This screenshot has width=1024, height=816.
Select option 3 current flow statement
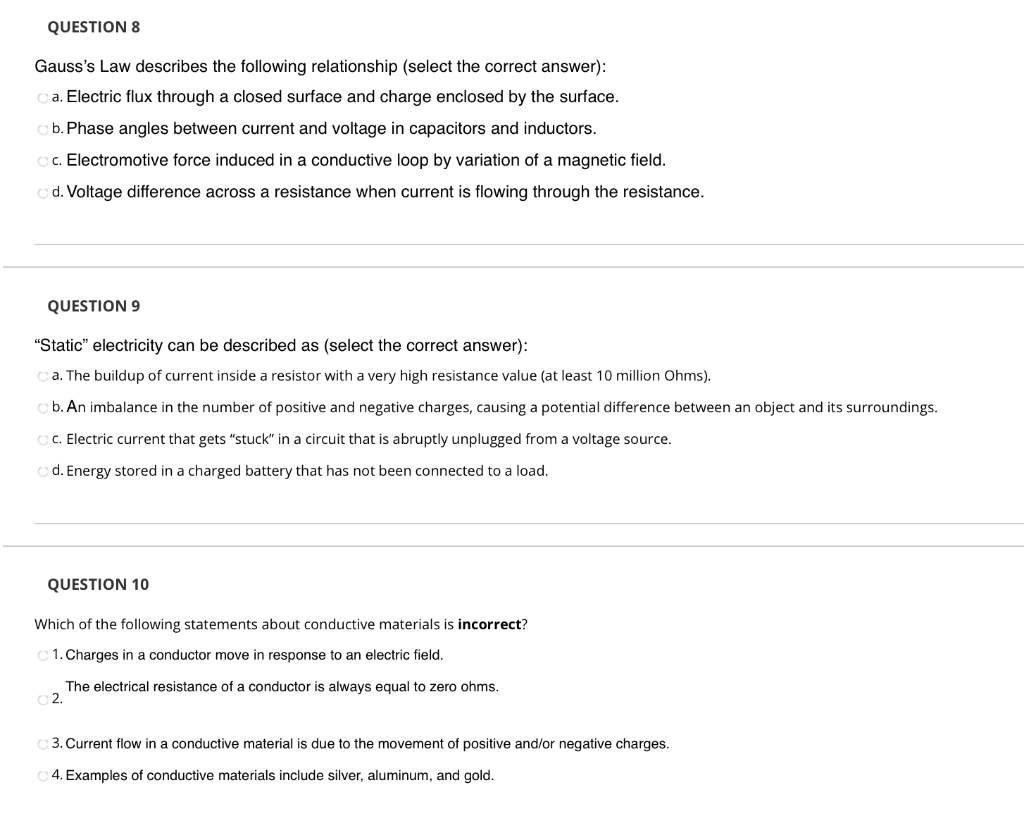[x=43, y=744]
